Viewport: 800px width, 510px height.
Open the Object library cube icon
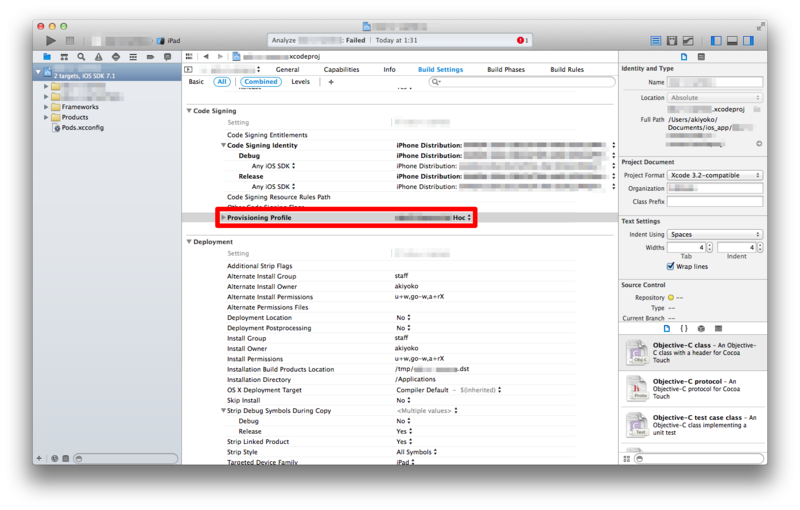point(702,328)
